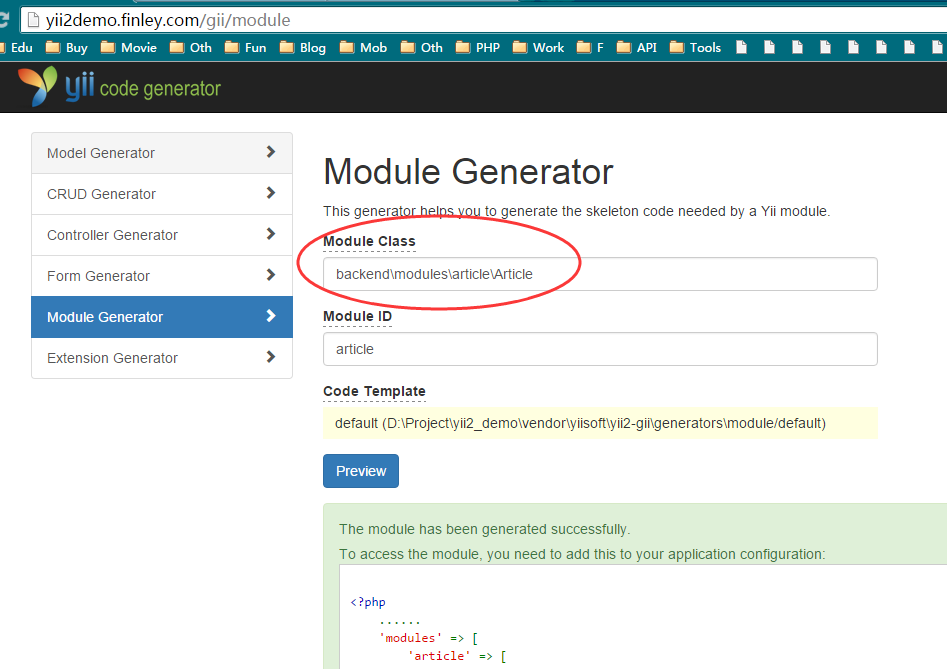947x669 pixels.
Task: Open the API bookmarks folder
Action: click(x=637, y=47)
